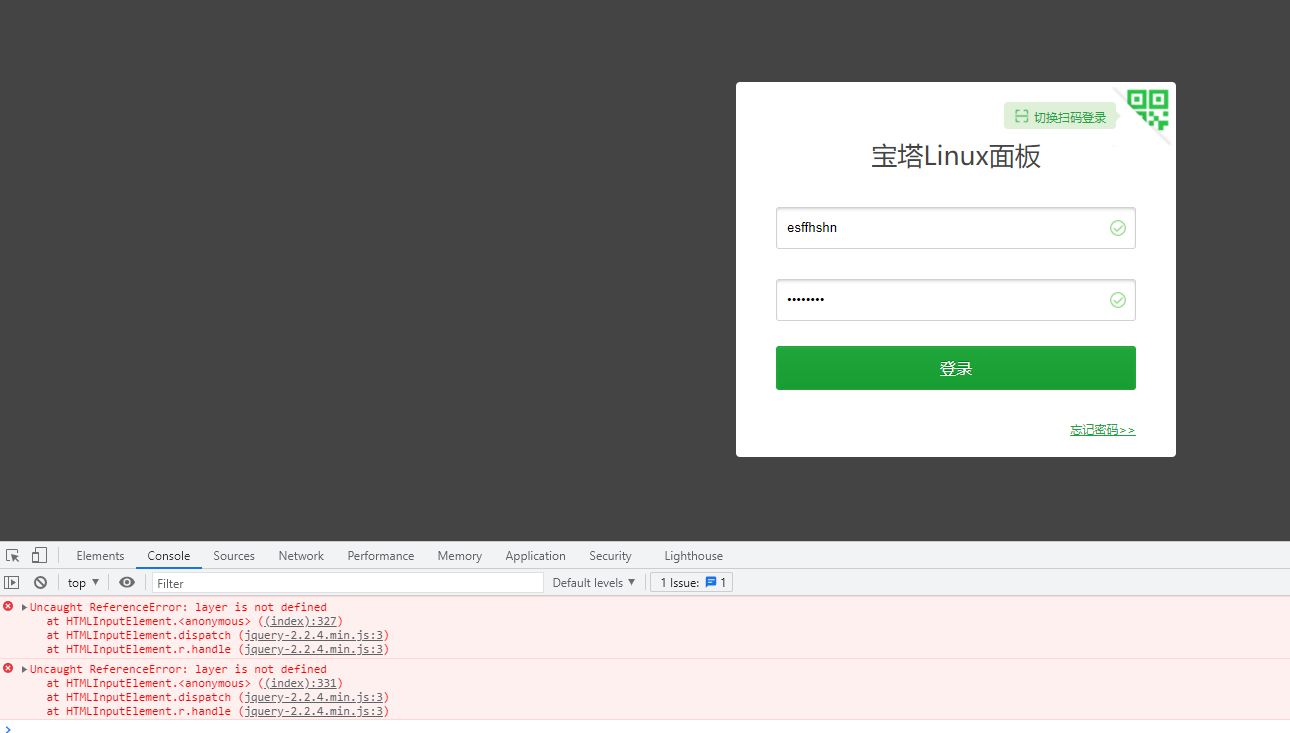Screen dimensions: 1290x733
Task: Click the green checkmark in password field
Action: (x=1118, y=300)
